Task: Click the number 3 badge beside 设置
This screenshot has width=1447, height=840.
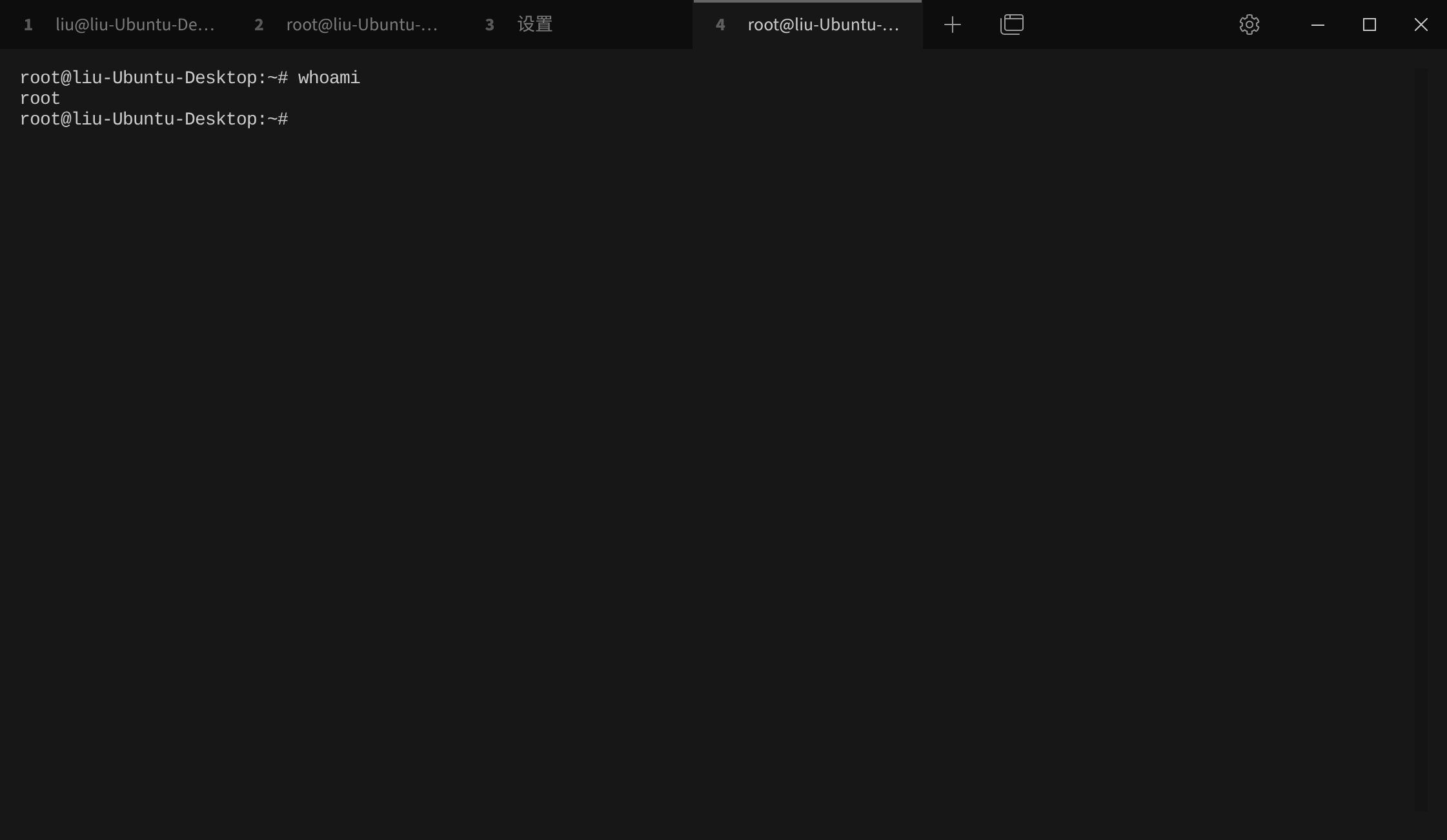Action: point(489,25)
